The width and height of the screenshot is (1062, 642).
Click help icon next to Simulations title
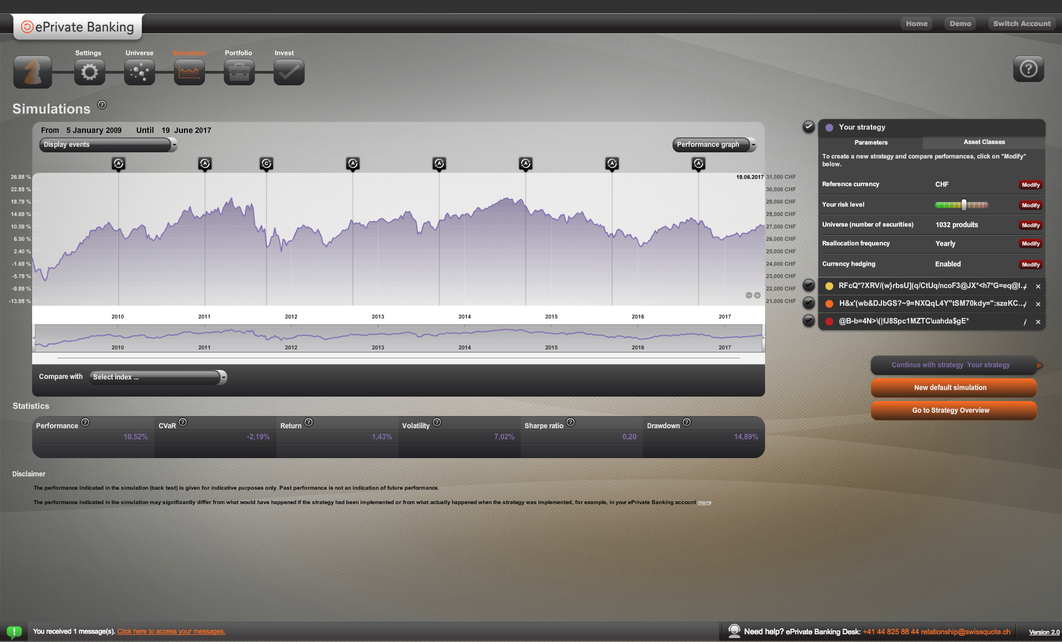point(102,105)
